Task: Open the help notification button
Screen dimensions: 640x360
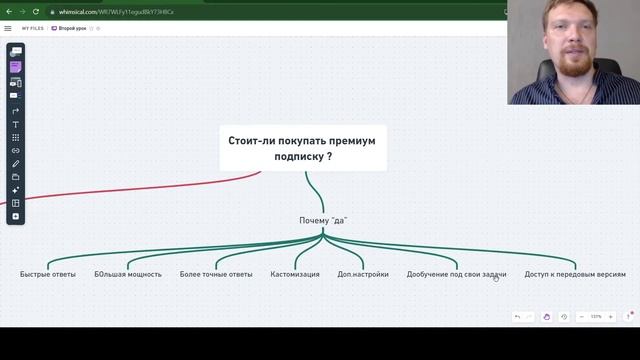Action: (629, 317)
